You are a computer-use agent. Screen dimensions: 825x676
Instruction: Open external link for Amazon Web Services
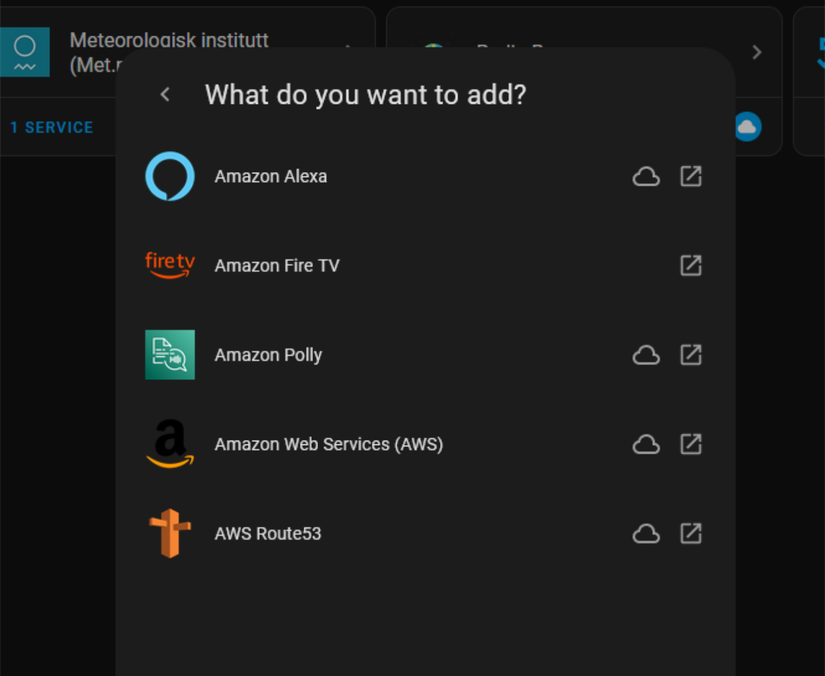click(x=691, y=444)
